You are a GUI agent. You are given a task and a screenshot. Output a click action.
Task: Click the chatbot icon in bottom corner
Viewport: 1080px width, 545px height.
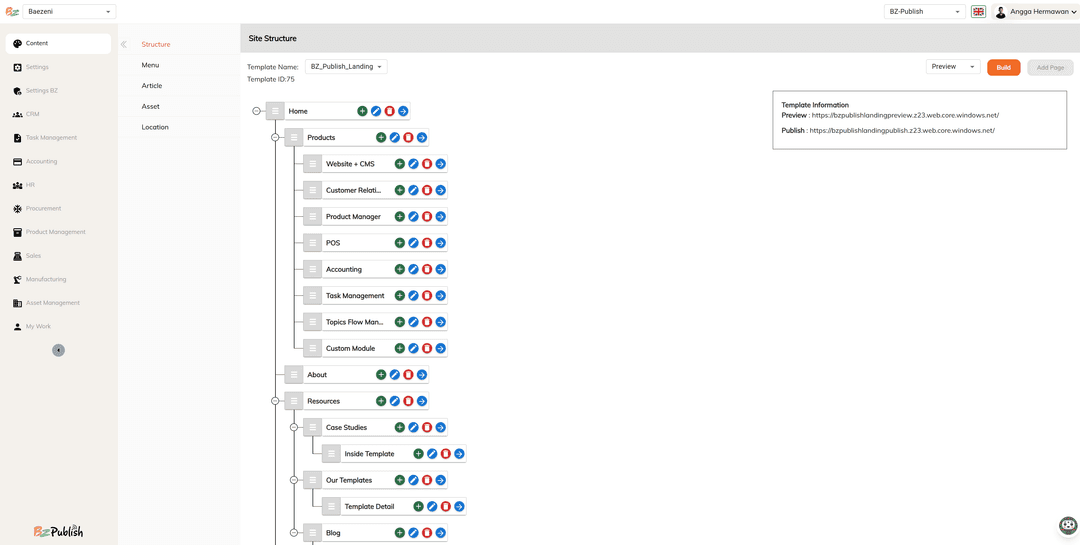coord(1068,526)
